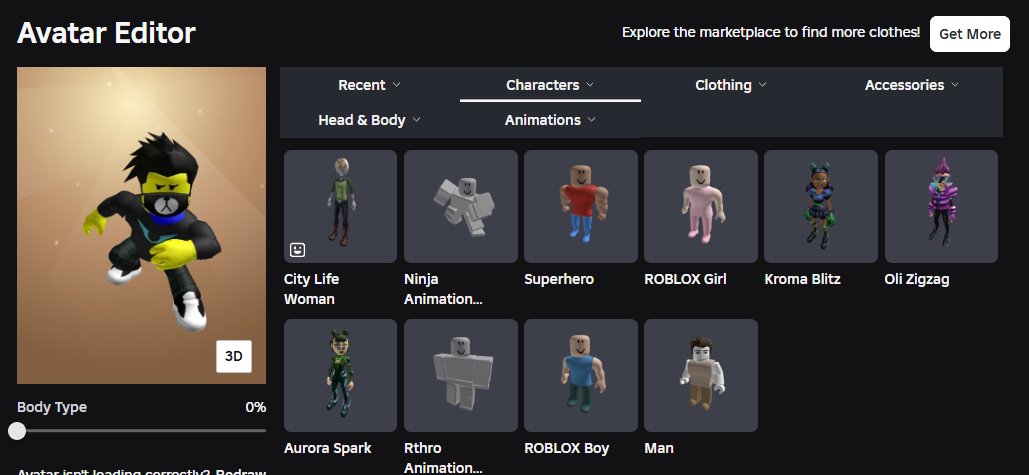1029x475 pixels.
Task: Select the Man character thumbnail
Action: (701, 375)
